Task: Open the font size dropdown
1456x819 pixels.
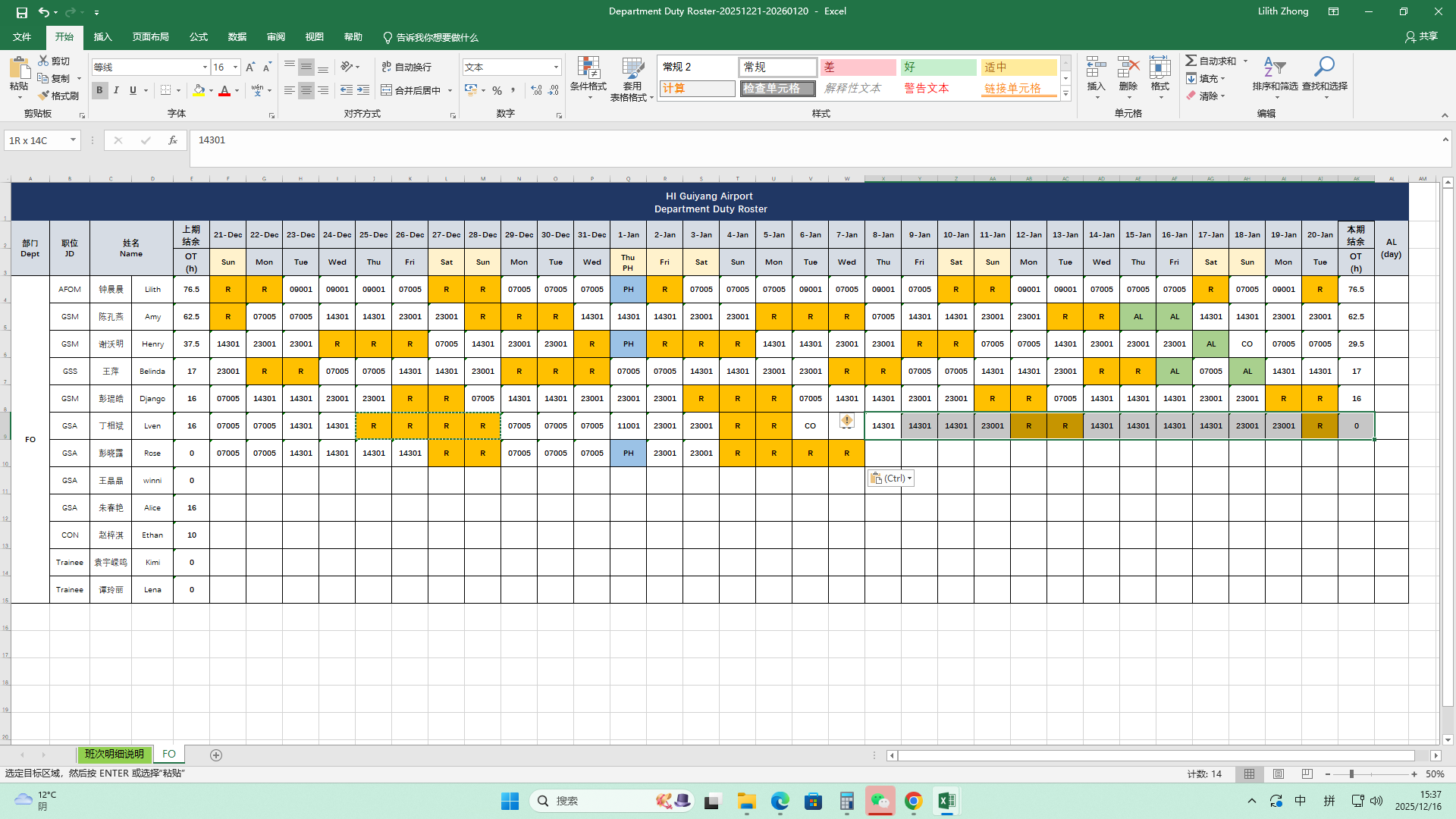Action: coord(235,67)
